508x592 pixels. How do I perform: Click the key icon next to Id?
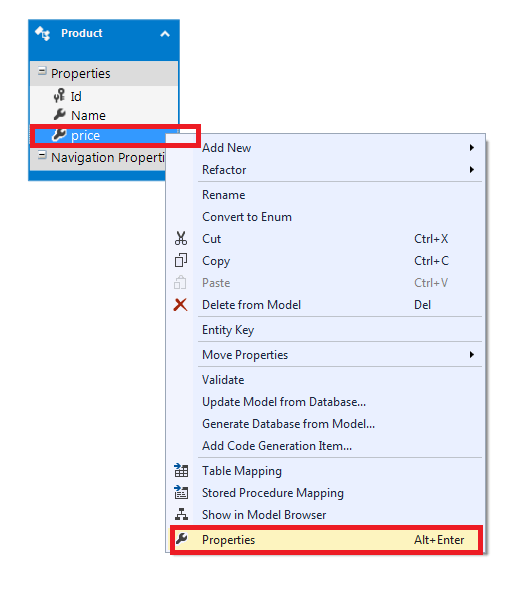tap(59, 96)
